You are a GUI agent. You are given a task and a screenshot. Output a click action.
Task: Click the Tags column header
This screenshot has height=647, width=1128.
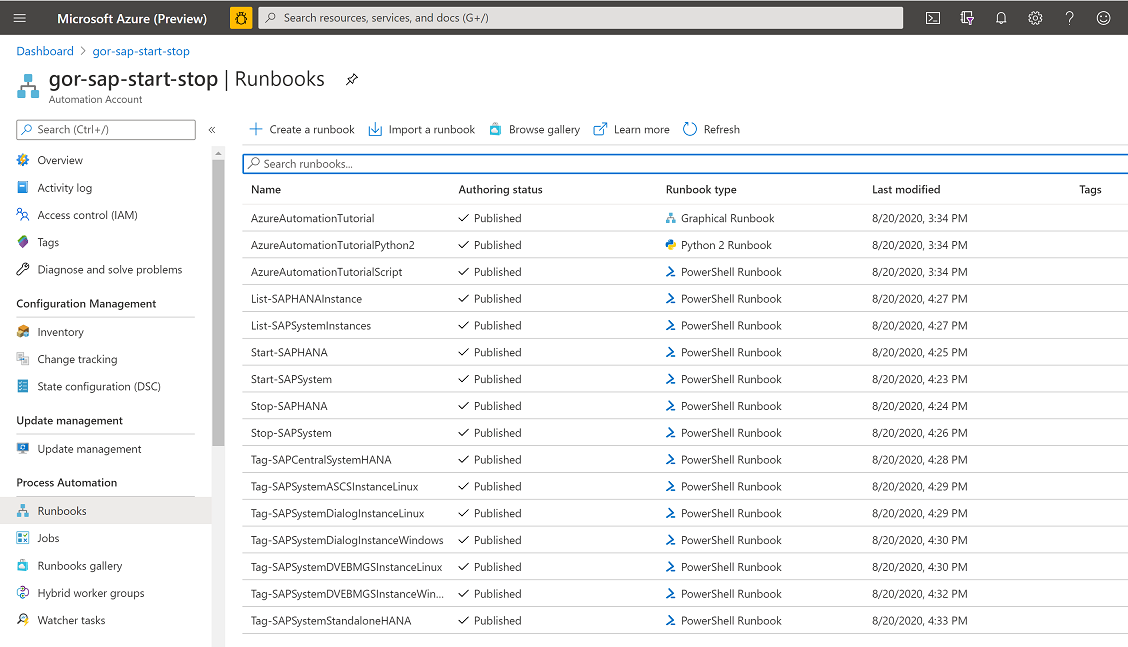(1090, 190)
